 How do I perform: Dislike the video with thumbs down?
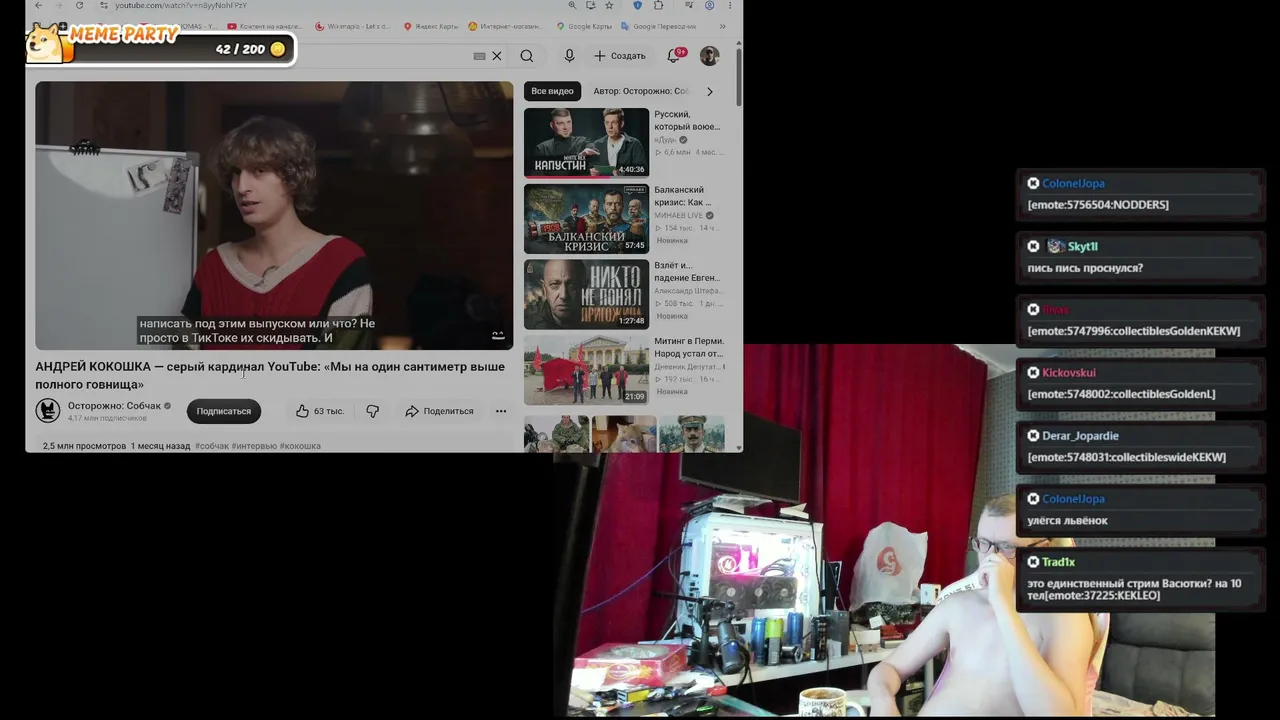click(372, 411)
